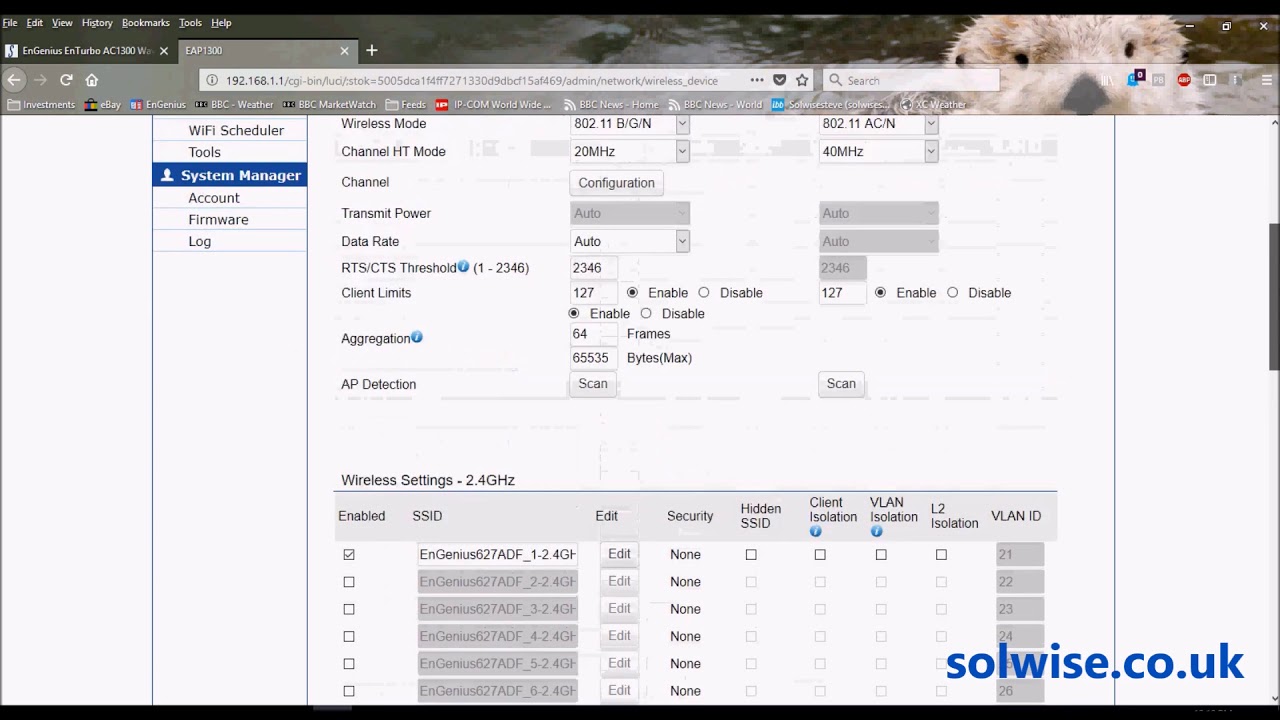Screen dimensions: 1280x720
Task: Open the BBC - Weather bookmark
Action: click(234, 104)
